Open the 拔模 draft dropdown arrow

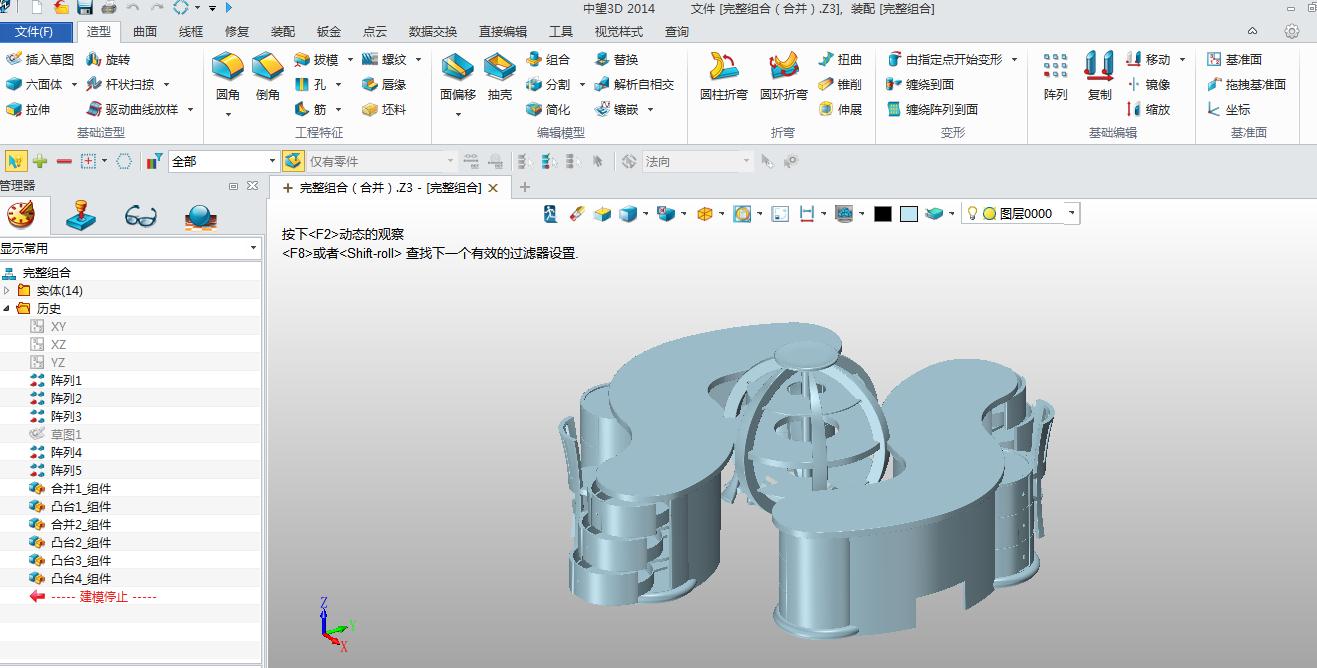point(350,60)
